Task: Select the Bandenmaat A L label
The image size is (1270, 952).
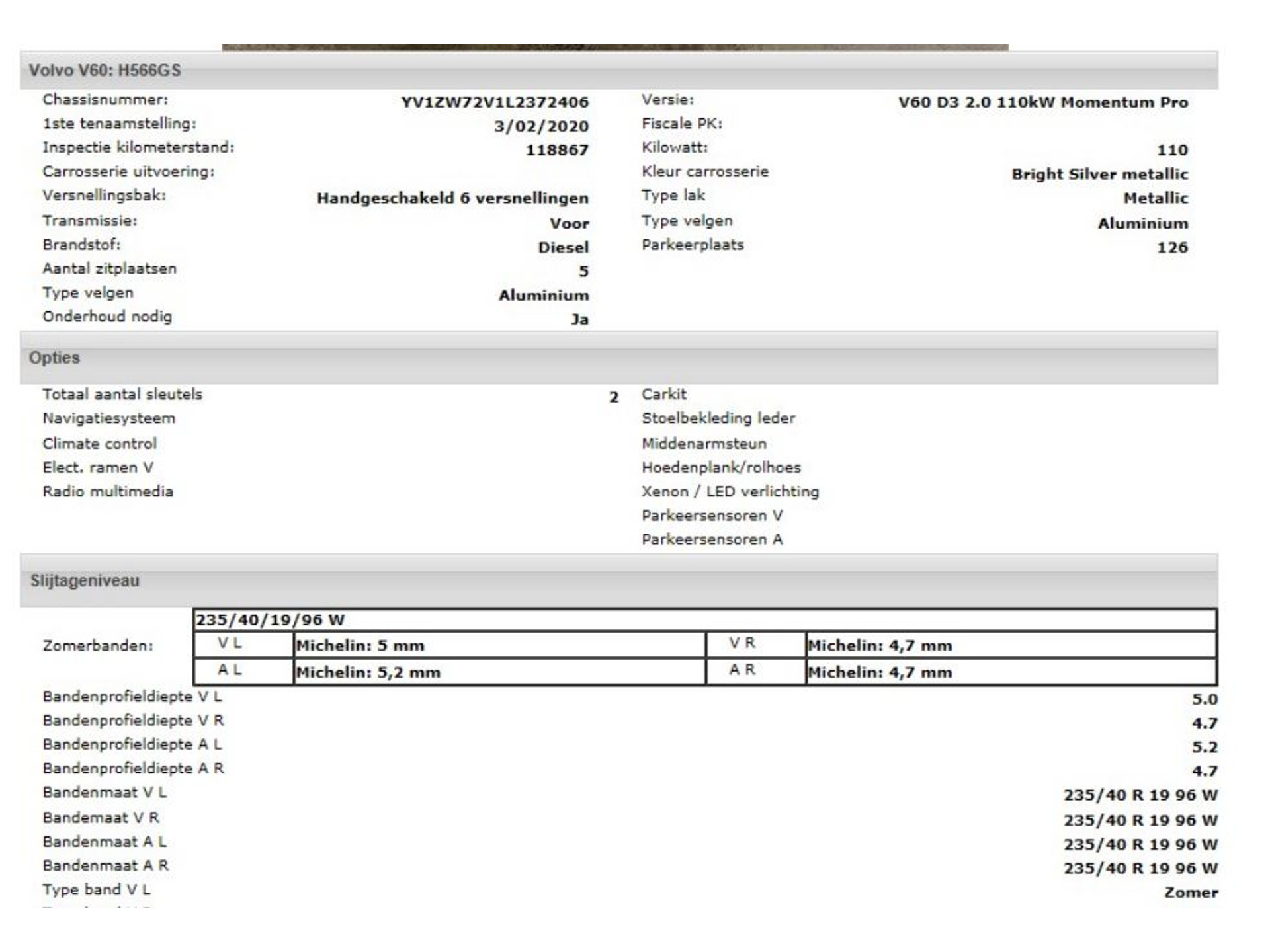Action: click(105, 842)
